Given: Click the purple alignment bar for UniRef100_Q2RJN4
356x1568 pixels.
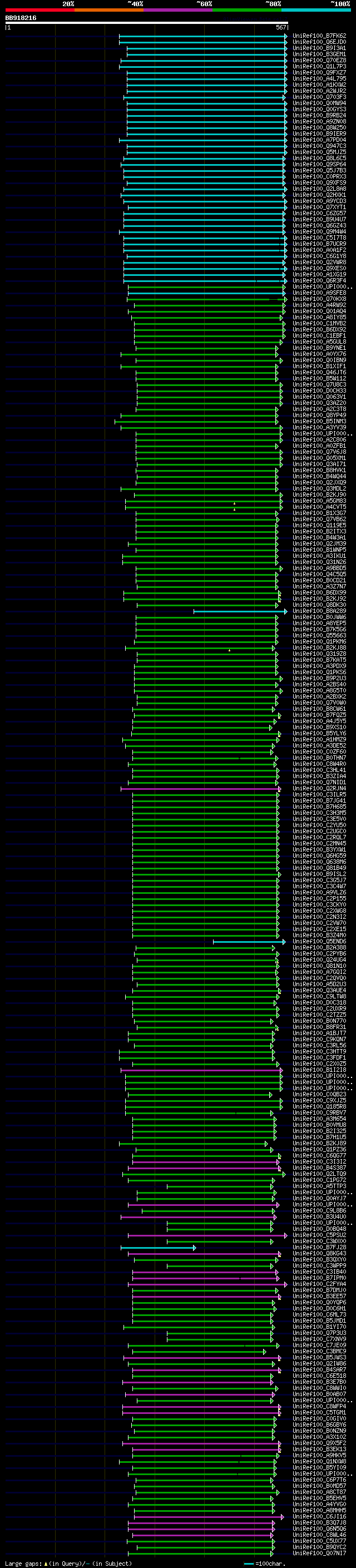Looking at the screenshot, I should [201, 788].
